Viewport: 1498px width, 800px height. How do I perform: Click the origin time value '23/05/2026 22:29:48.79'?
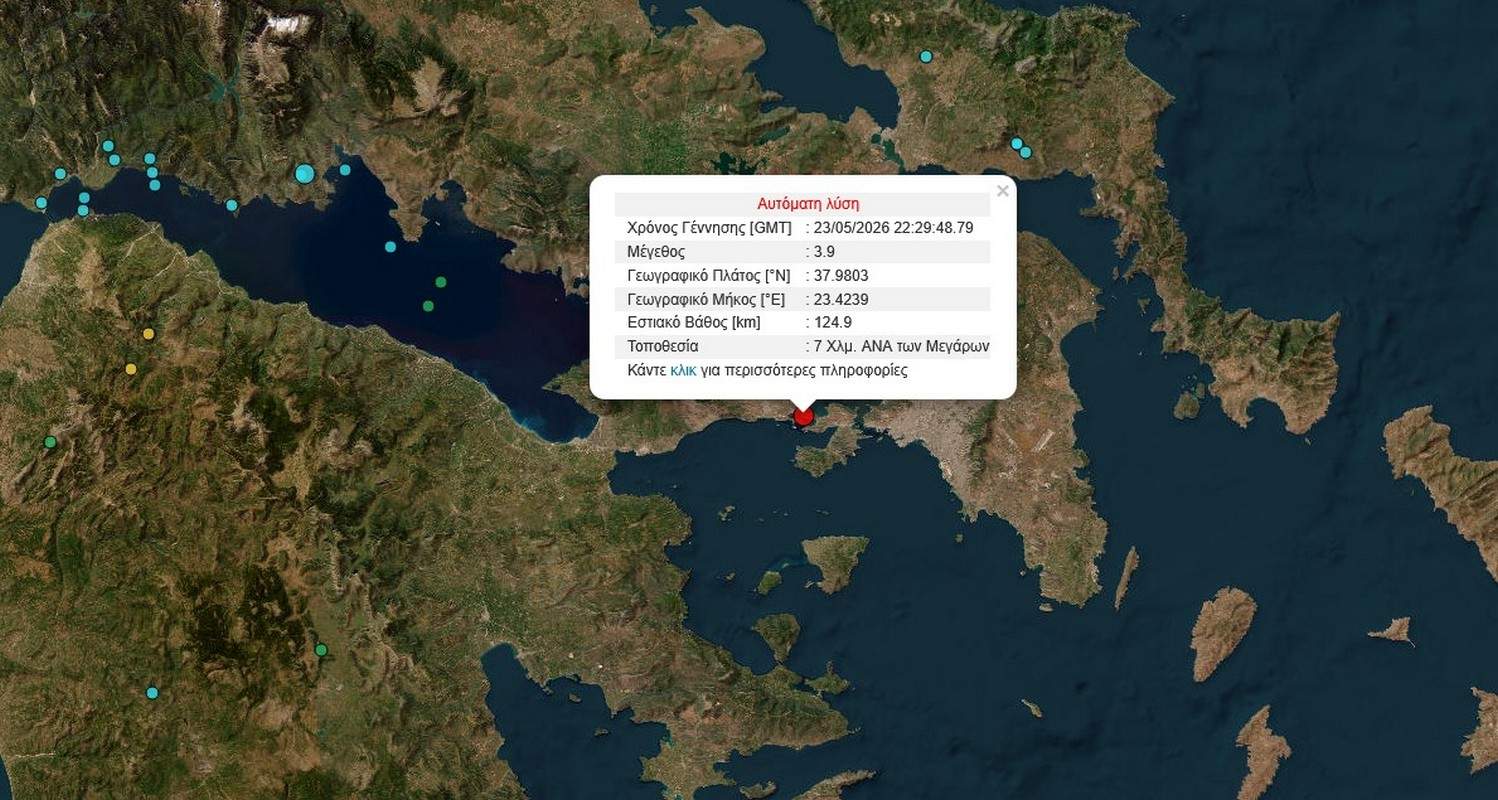click(893, 227)
